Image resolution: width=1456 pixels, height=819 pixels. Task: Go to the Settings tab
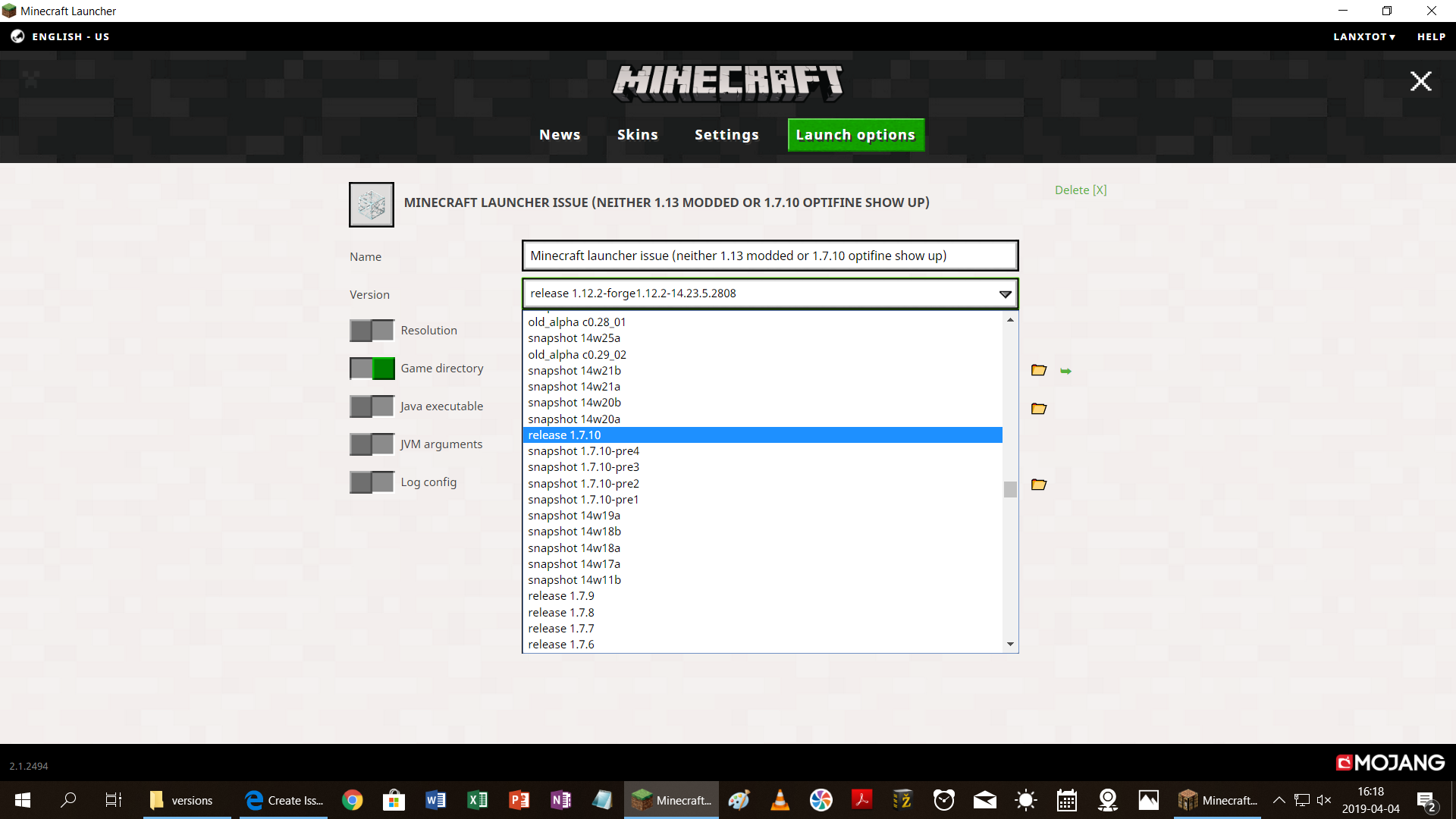pos(726,135)
